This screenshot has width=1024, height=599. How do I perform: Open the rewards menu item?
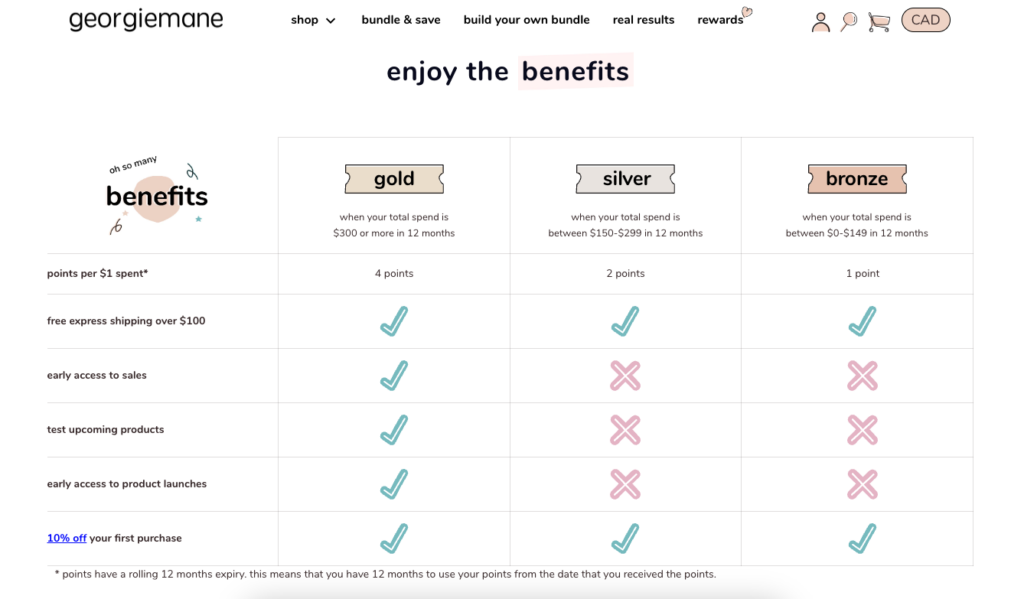pos(721,20)
